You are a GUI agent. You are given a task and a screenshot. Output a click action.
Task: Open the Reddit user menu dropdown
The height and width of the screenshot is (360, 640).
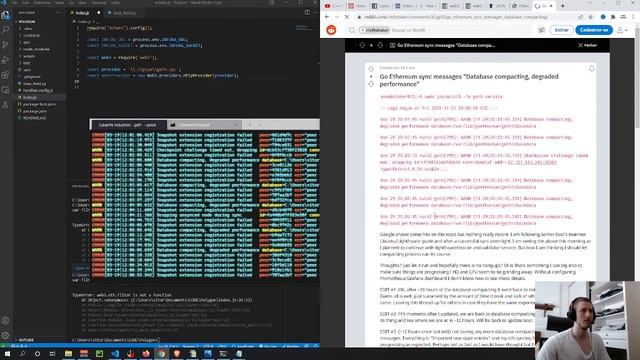(x=622, y=30)
